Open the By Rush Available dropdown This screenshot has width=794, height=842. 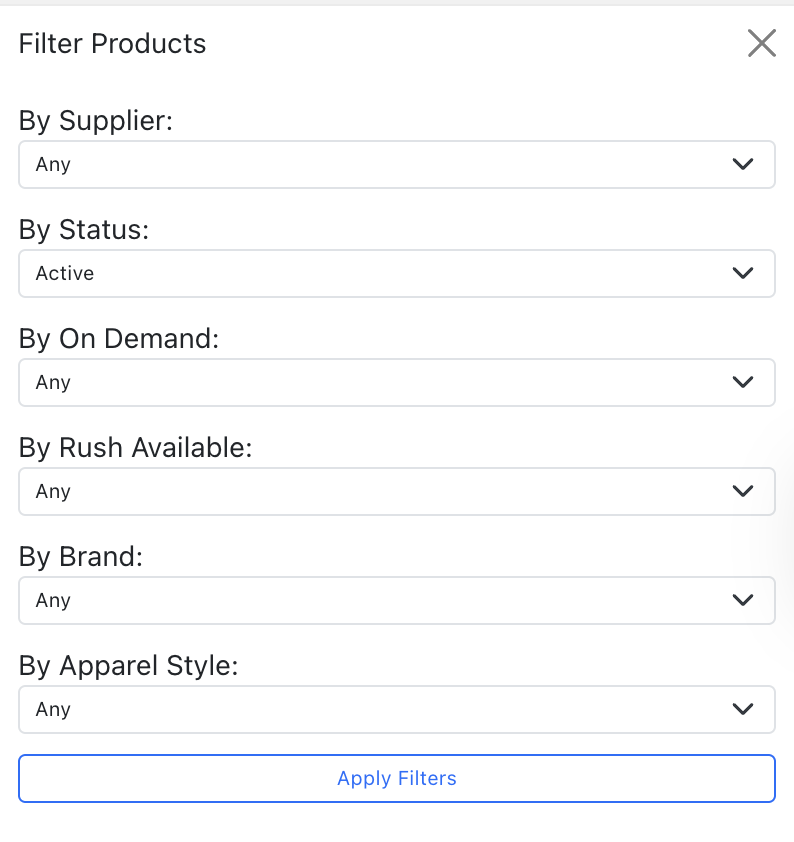397,491
